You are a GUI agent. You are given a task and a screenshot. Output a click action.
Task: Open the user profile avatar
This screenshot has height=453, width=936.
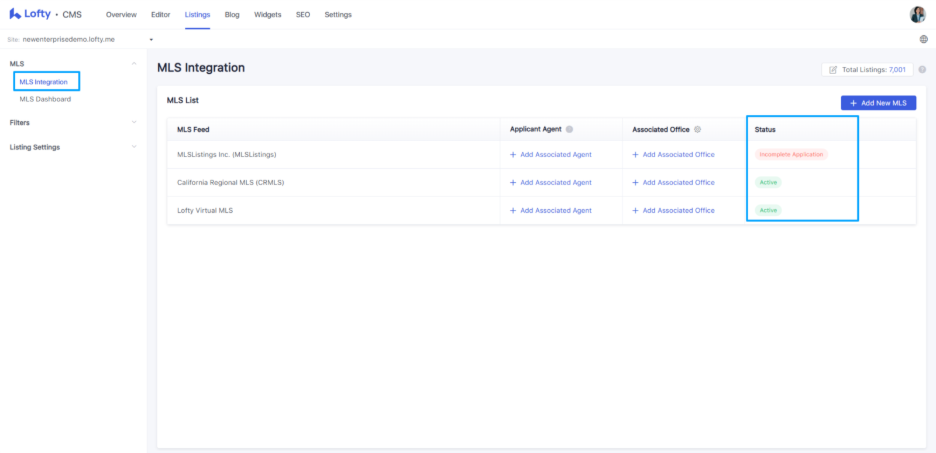click(917, 14)
